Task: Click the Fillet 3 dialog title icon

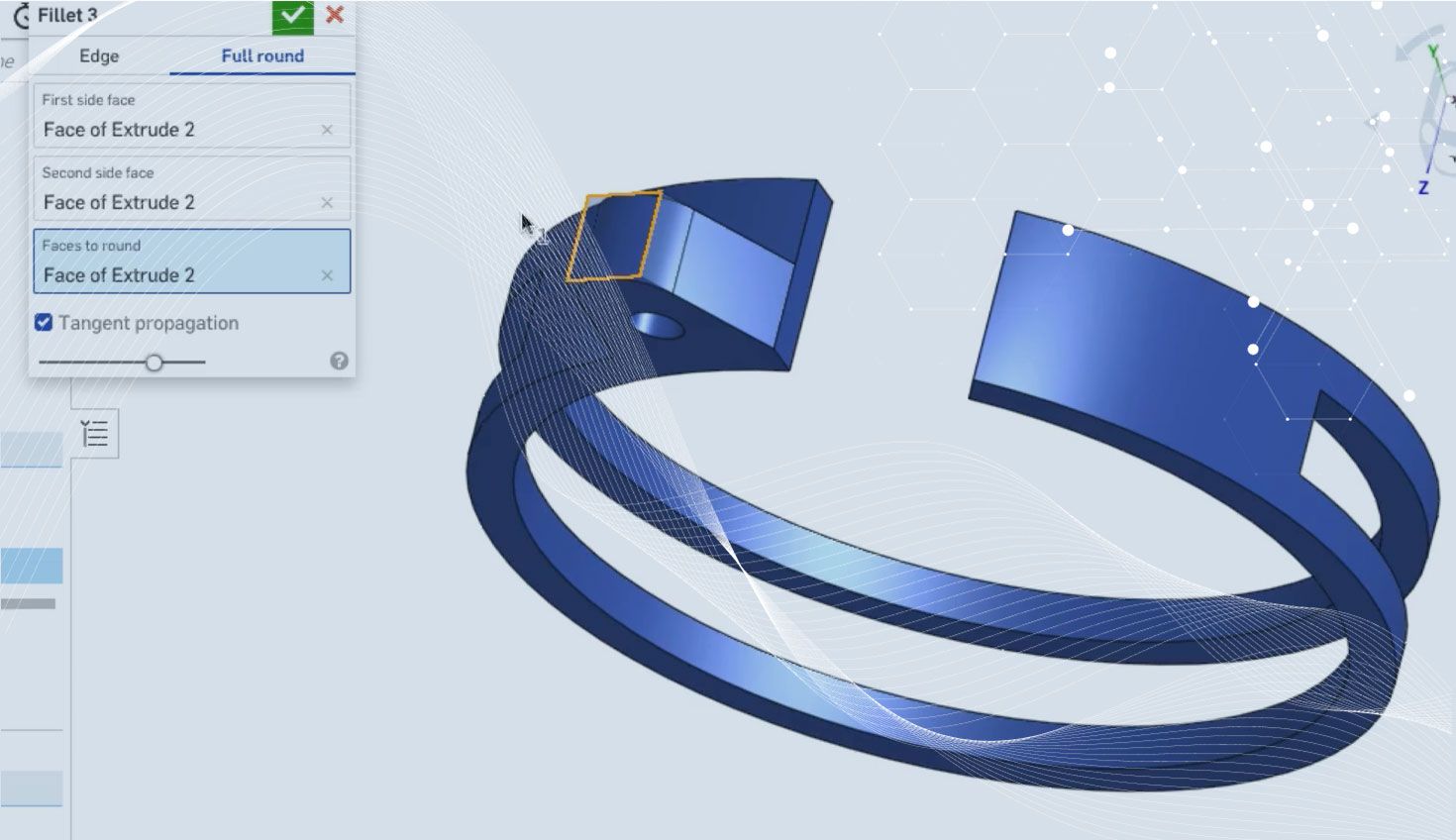Action: click(x=20, y=16)
